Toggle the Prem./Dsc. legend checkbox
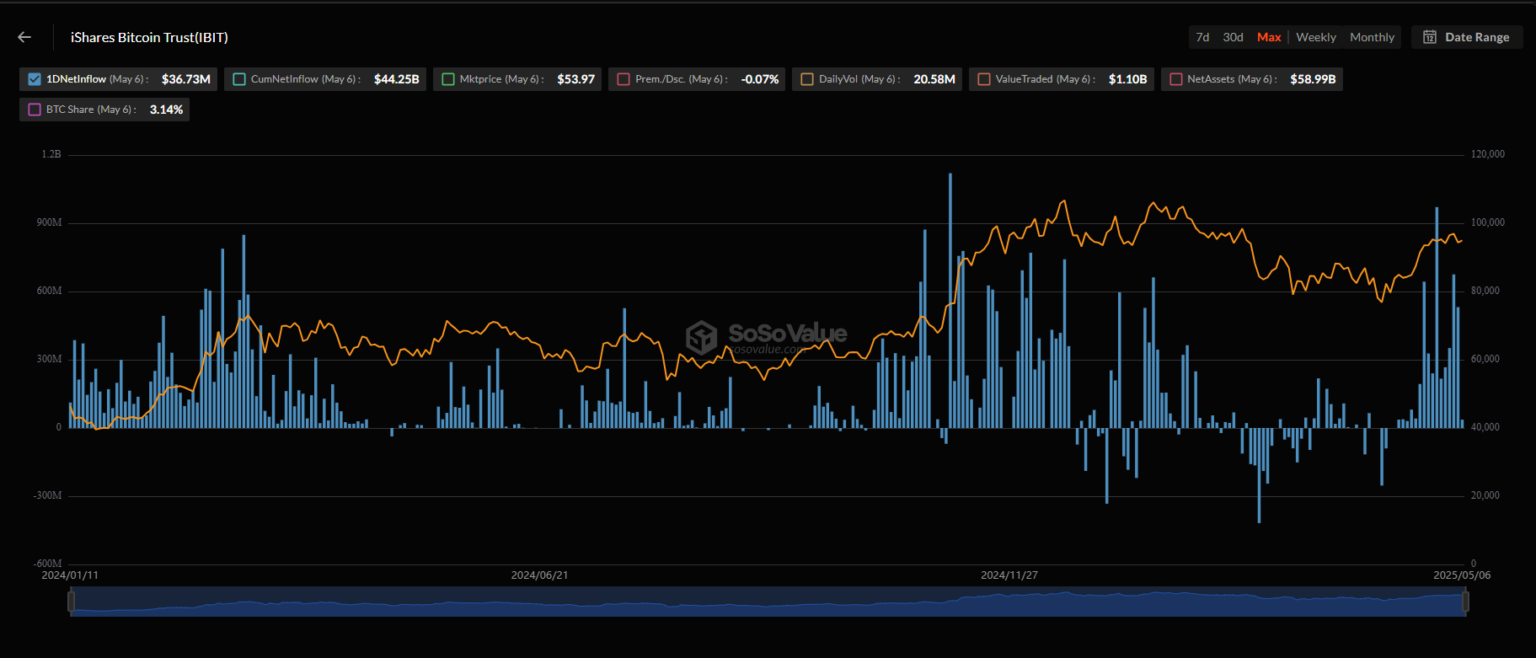The image size is (1536, 658). point(625,79)
